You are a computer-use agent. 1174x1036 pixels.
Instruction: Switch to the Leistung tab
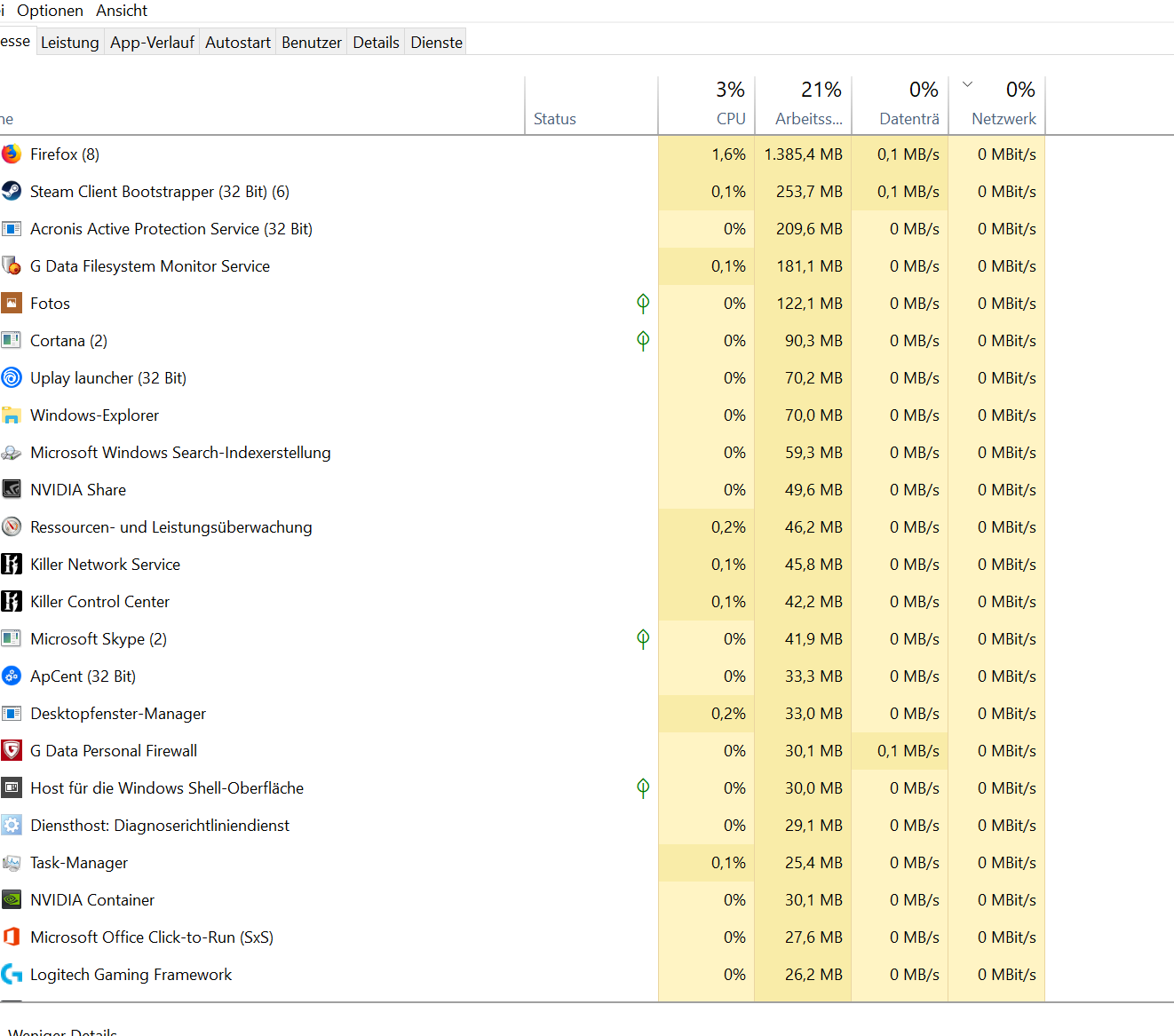tap(70, 43)
